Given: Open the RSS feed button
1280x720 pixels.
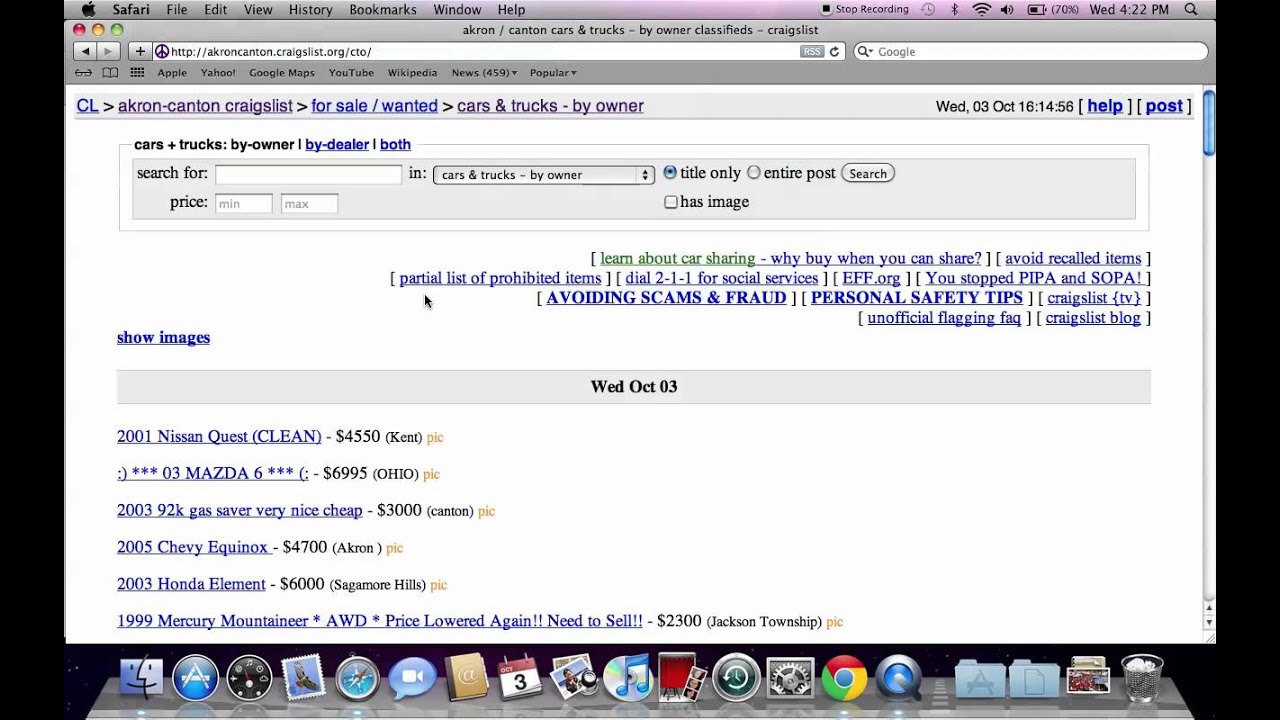Looking at the screenshot, I should [x=812, y=51].
